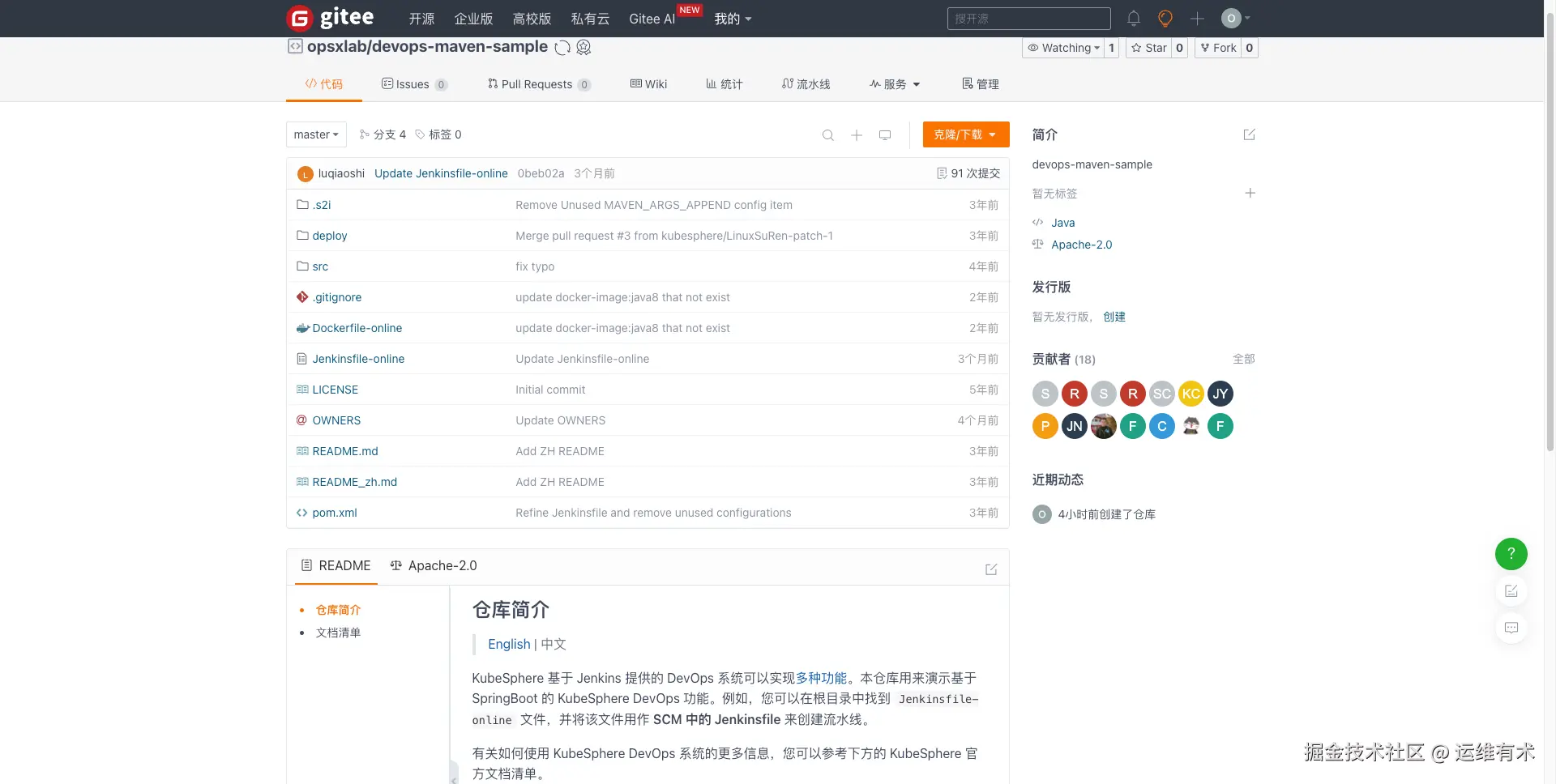Open the Jenkinsfile-online file
Viewport: 1556px width, 784px height.
(x=358, y=359)
